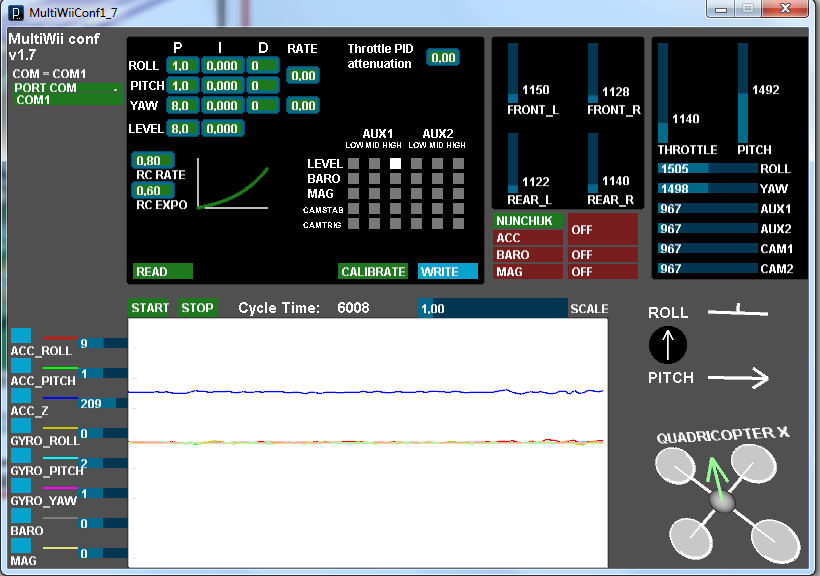Enable LEVEL on AUX2 HIGH
Image resolution: width=820 pixels, height=576 pixels.
[x=459, y=163]
